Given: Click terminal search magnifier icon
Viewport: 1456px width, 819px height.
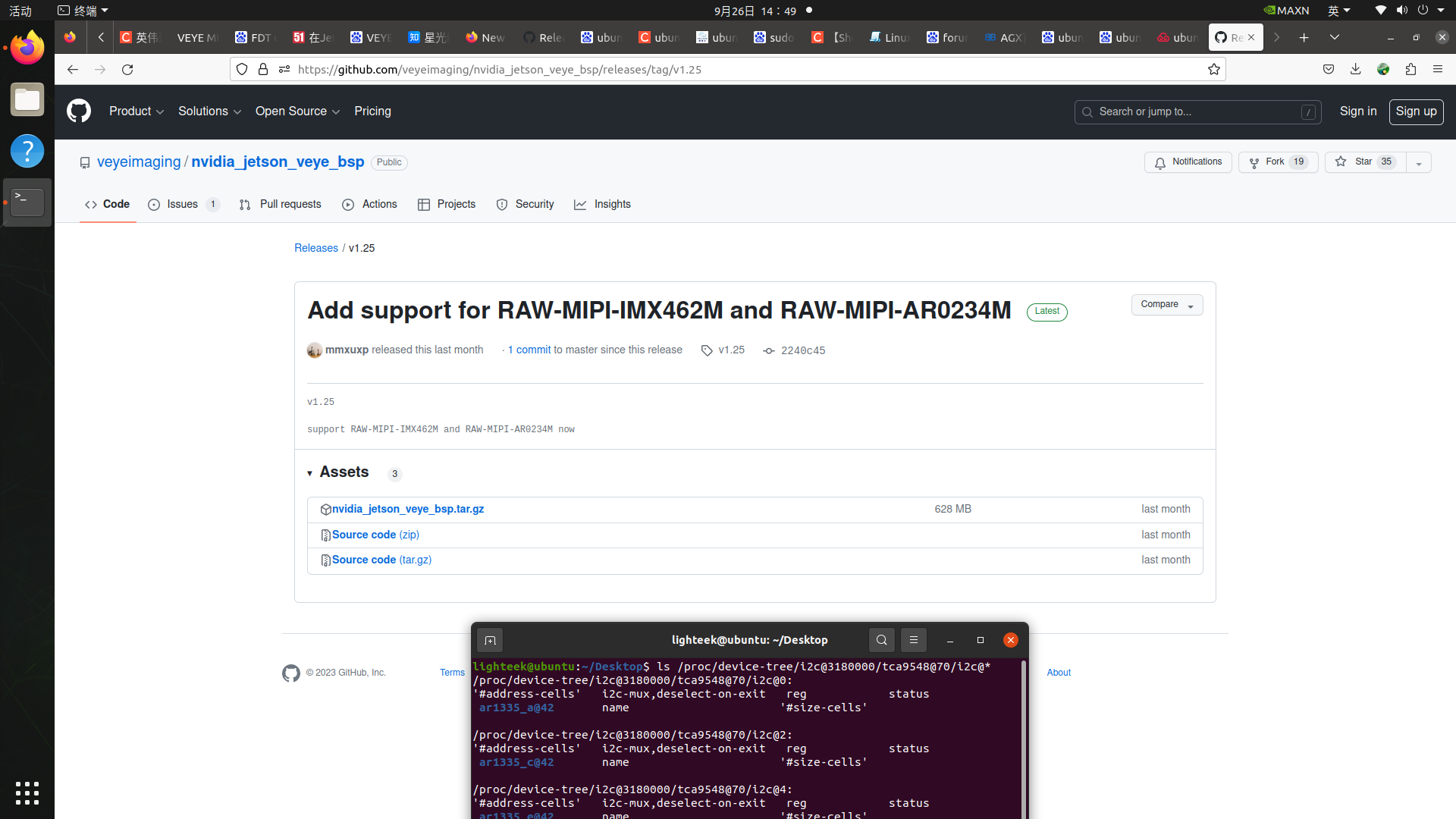Looking at the screenshot, I should 881,640.
